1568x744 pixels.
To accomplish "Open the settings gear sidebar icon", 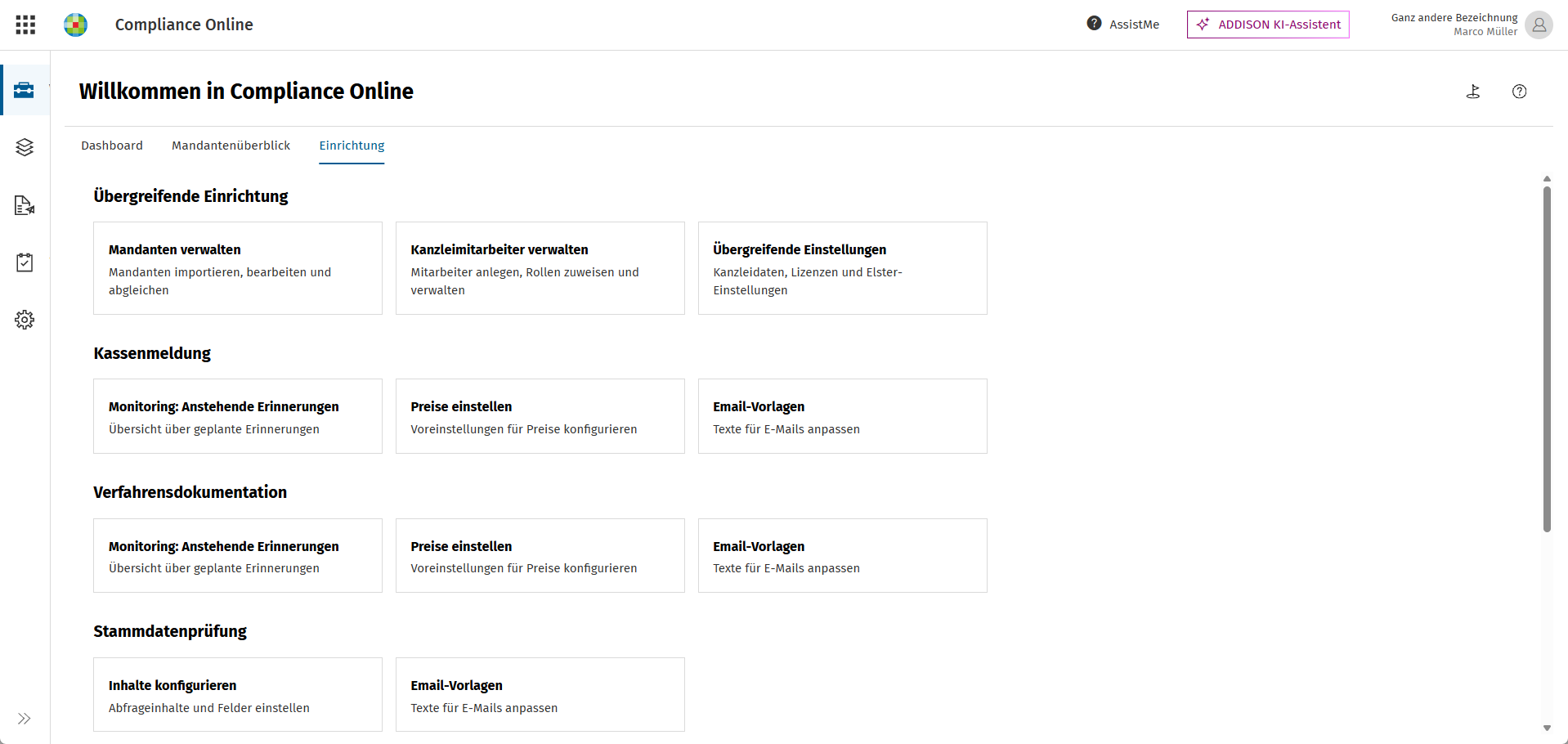I will 25,320.
